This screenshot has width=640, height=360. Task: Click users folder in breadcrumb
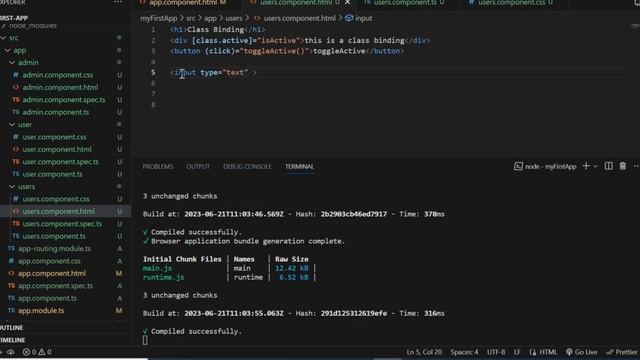234,18
